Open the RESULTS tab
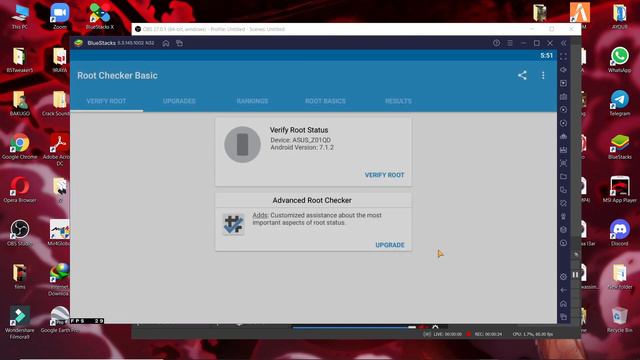This screenshot has width=640, height=360. coord(398,101)
